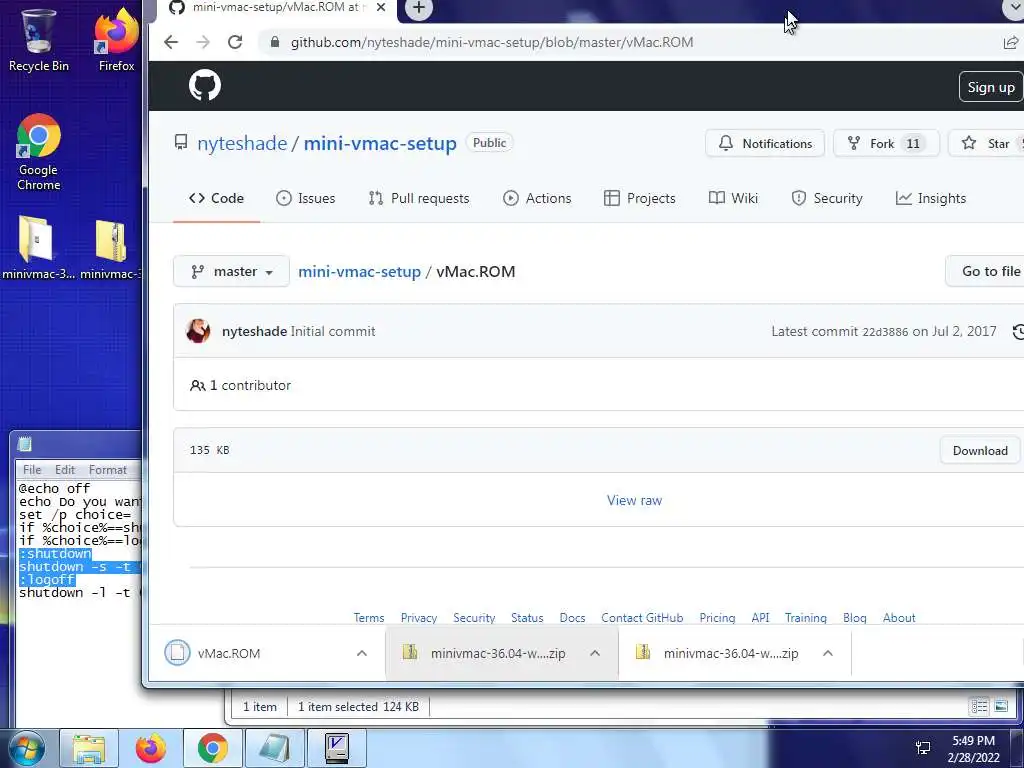
Task: Click mini-vmac-setup breadcrumb link
Action: tap(359, 272)
